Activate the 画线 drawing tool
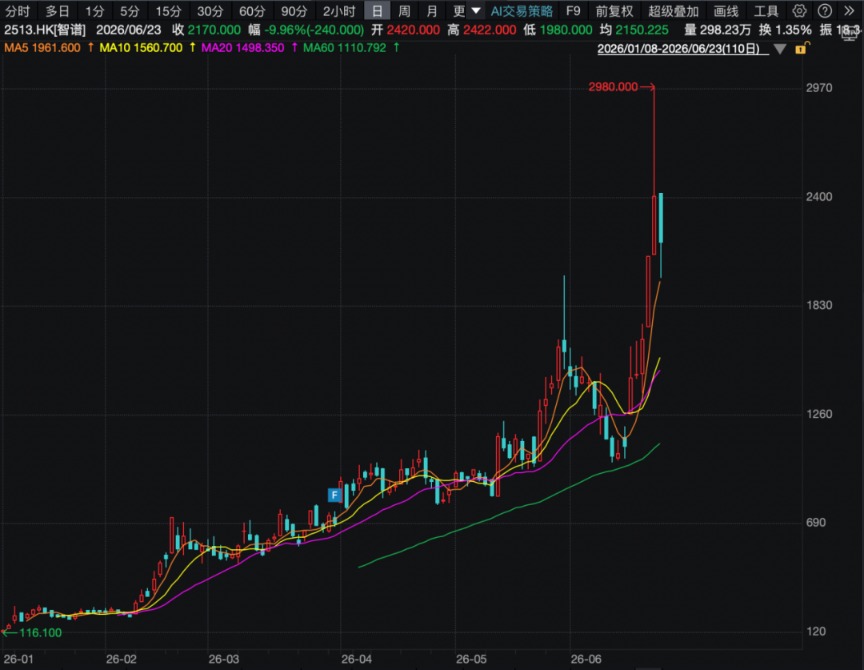Viewport: 864px width, 670px height. (726, 11)
